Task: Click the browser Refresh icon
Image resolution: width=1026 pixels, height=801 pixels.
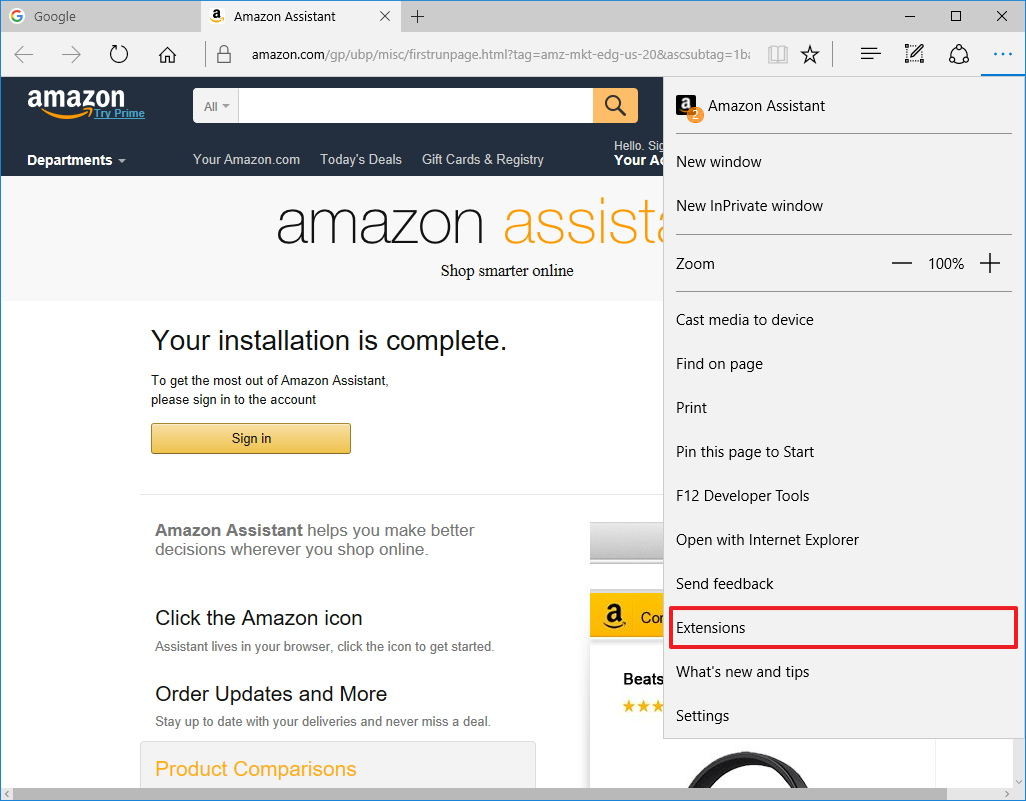Action: [118, 54]
